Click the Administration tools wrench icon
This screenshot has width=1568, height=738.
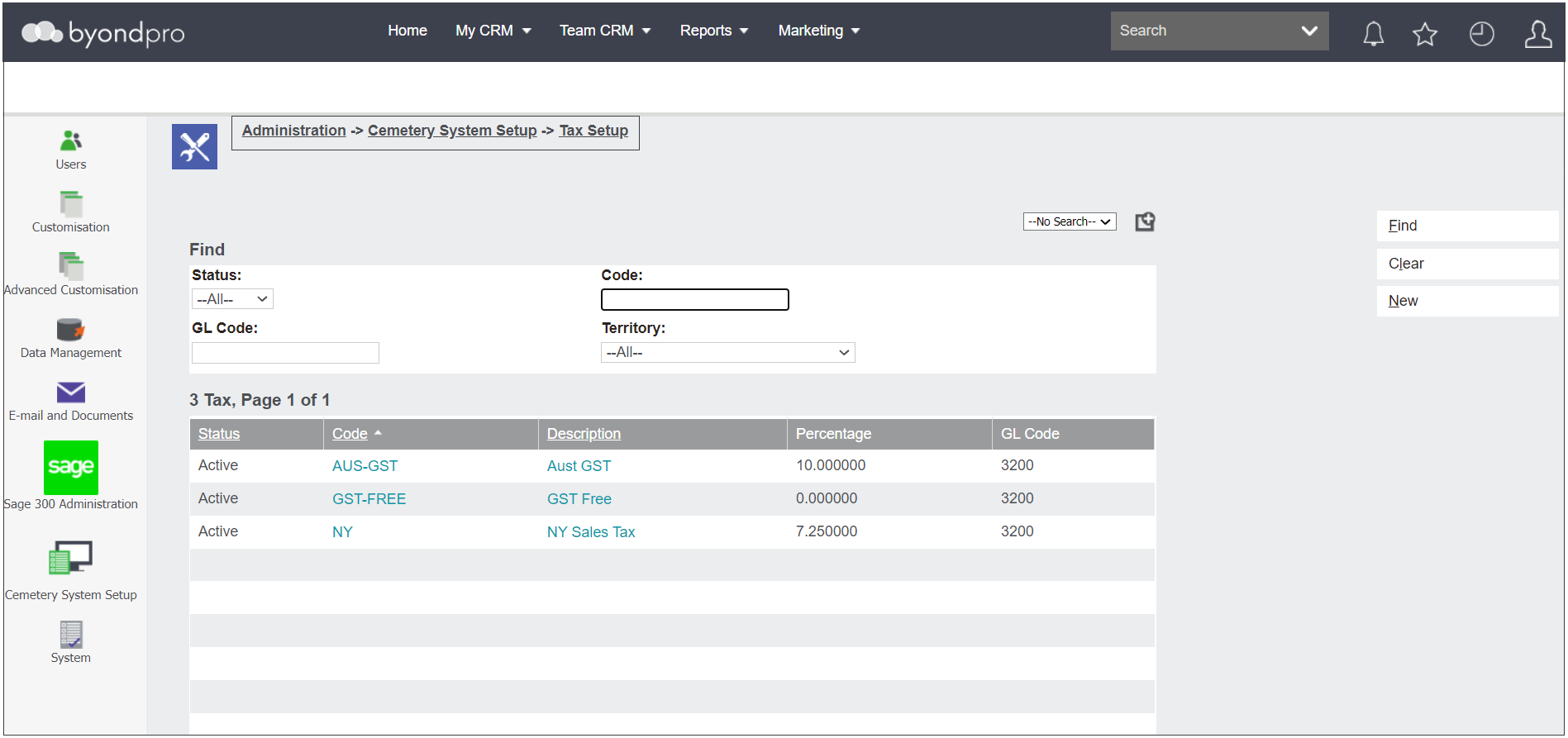[x=194, y=146]
